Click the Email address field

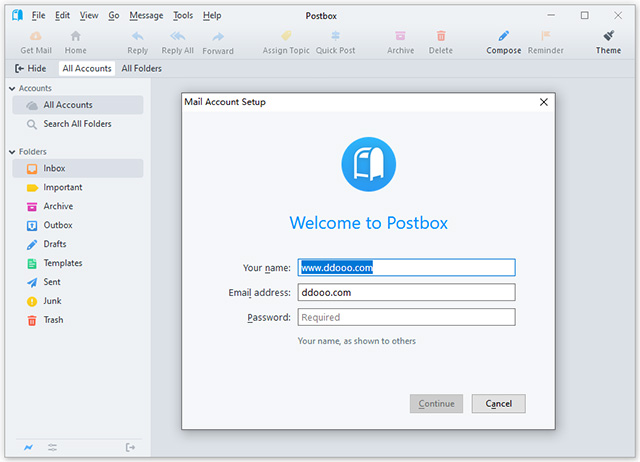(x=406, y=292)
